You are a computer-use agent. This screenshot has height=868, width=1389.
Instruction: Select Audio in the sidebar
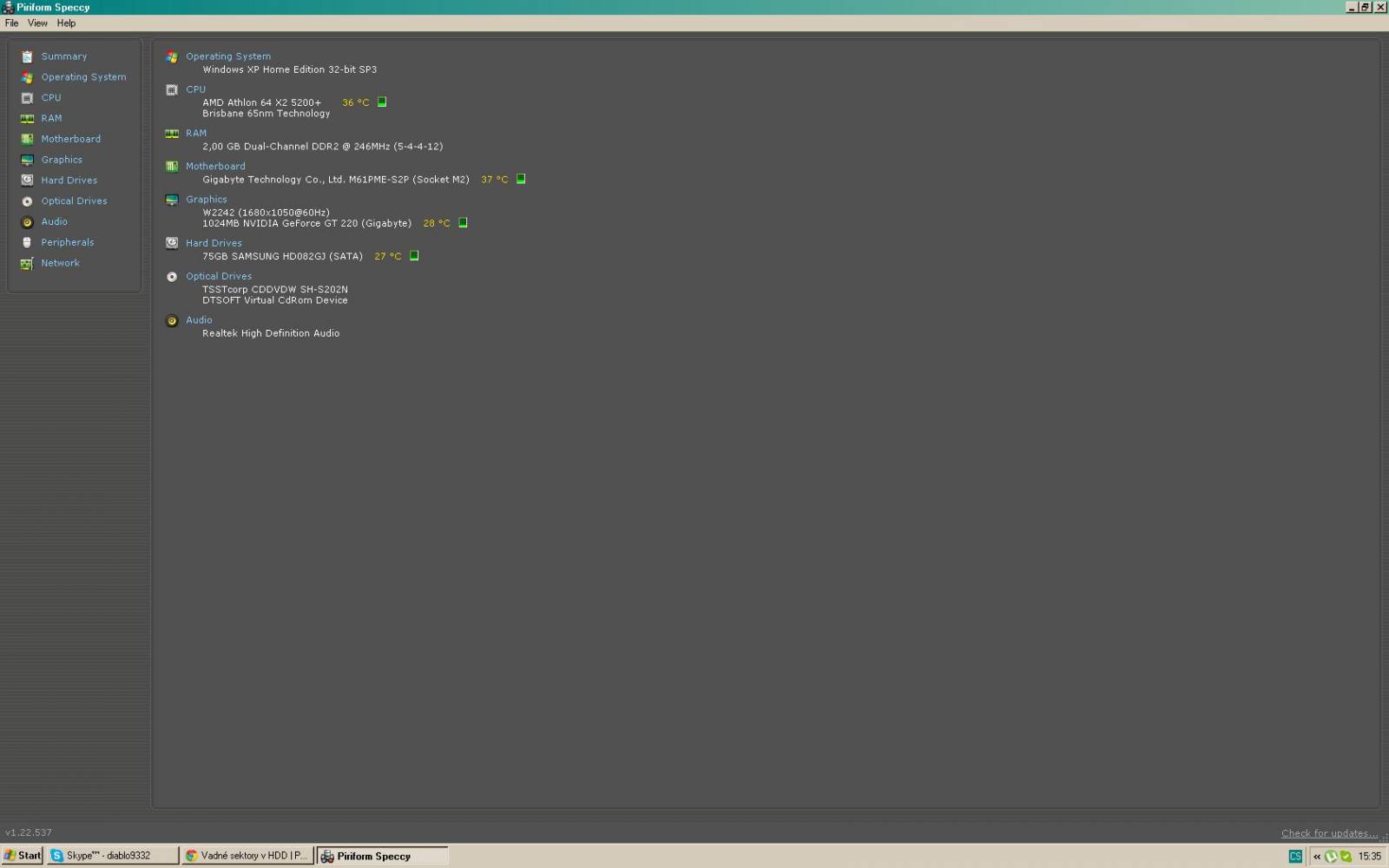coord(54,222)
